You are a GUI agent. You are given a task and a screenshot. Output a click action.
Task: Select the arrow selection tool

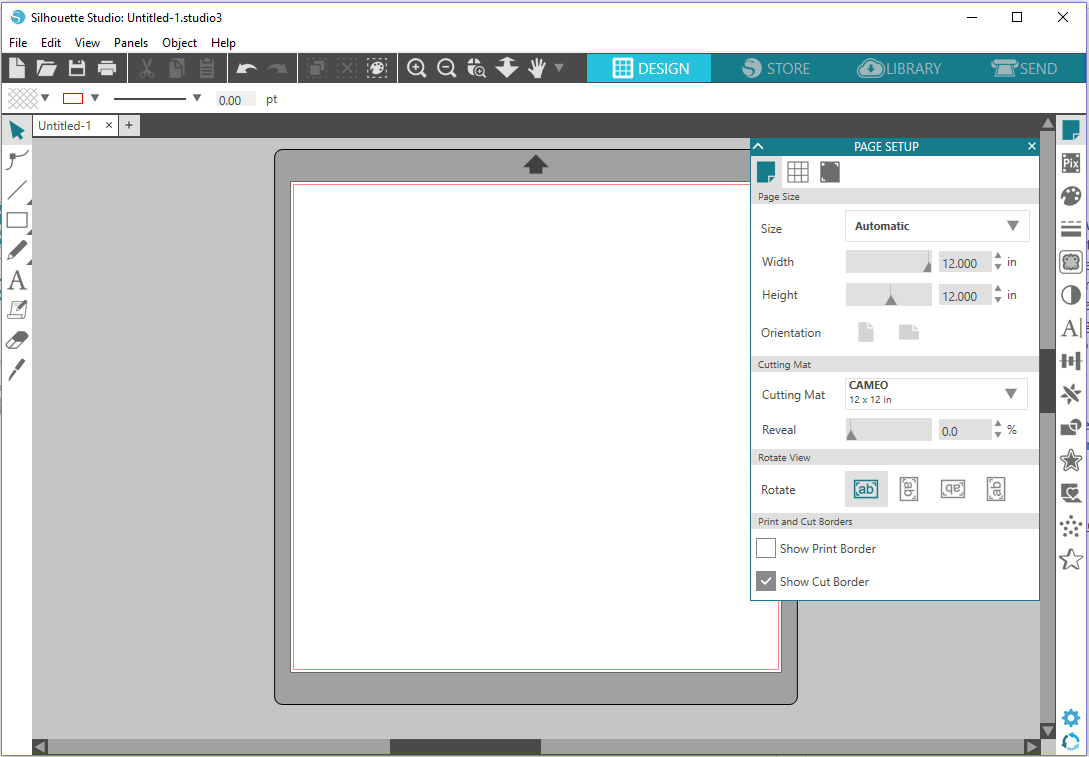pos(16,129)
